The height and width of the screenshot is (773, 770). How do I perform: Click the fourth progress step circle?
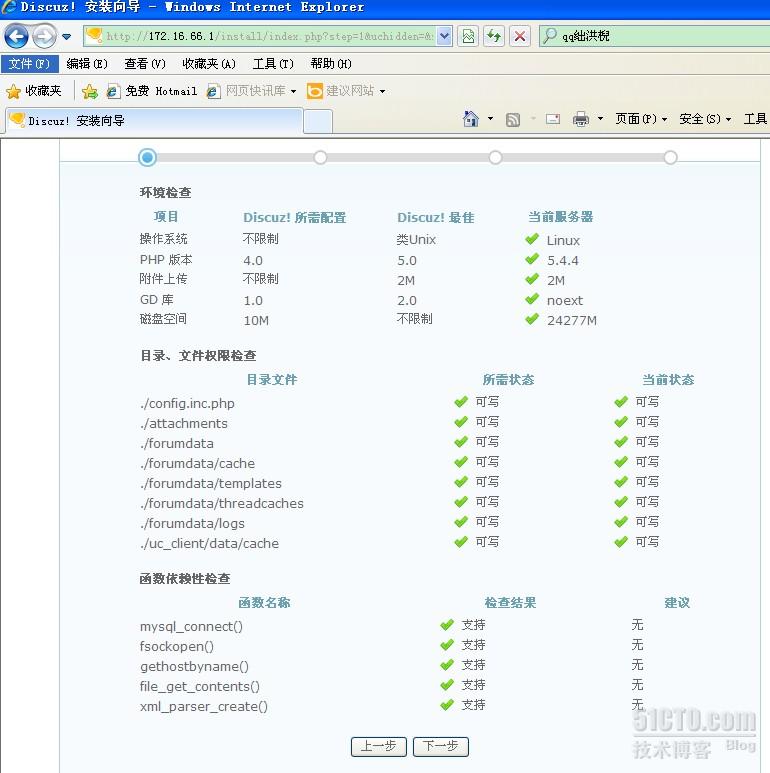(x=670, y=157)
